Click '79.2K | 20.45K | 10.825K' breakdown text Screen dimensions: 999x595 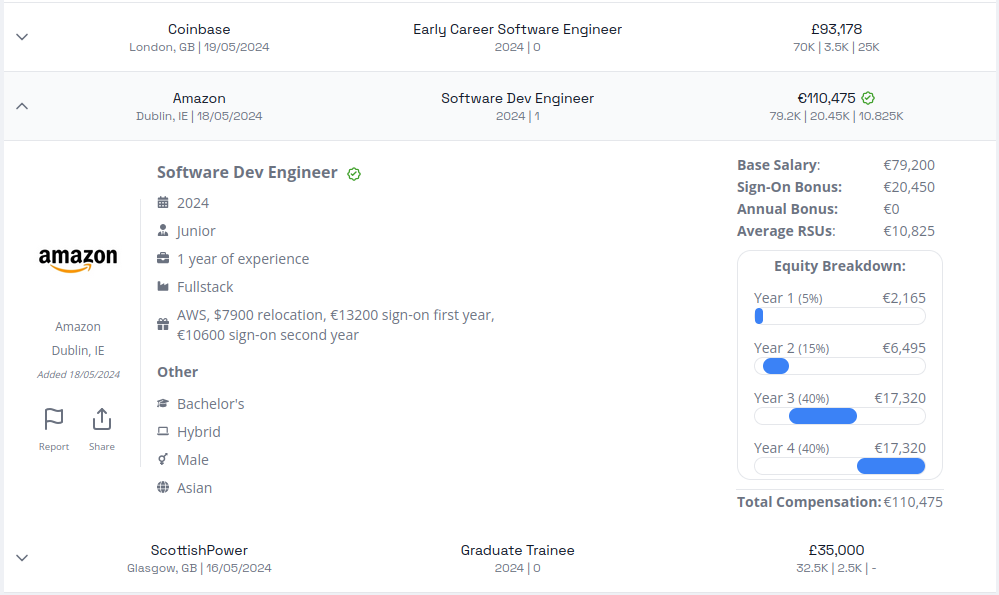[836, 116]
